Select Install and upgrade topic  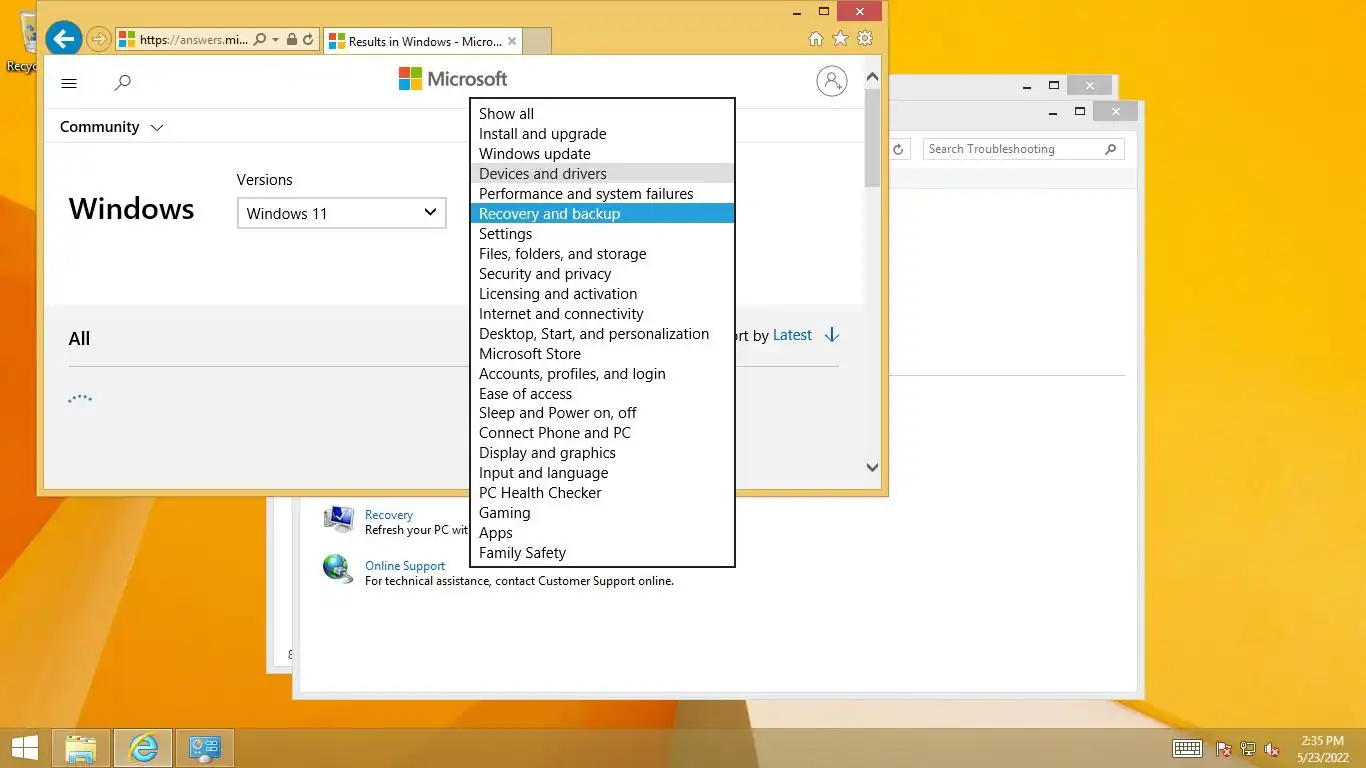(x=602, y=134)
